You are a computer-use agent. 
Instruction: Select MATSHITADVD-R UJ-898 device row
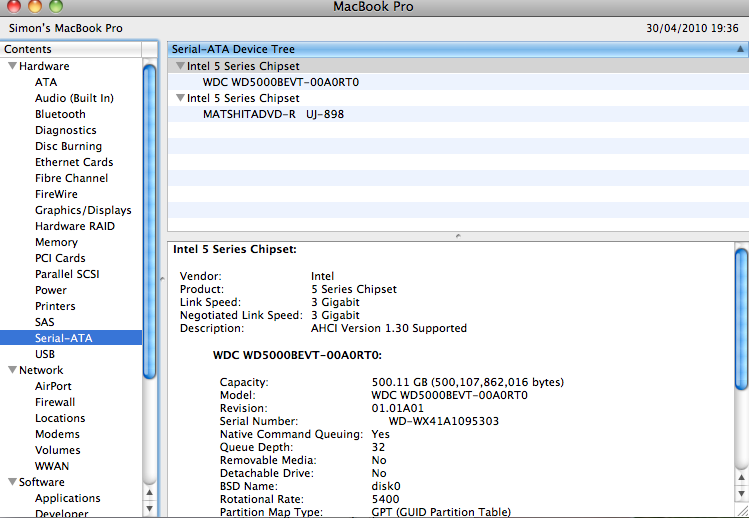click(458, 114)
